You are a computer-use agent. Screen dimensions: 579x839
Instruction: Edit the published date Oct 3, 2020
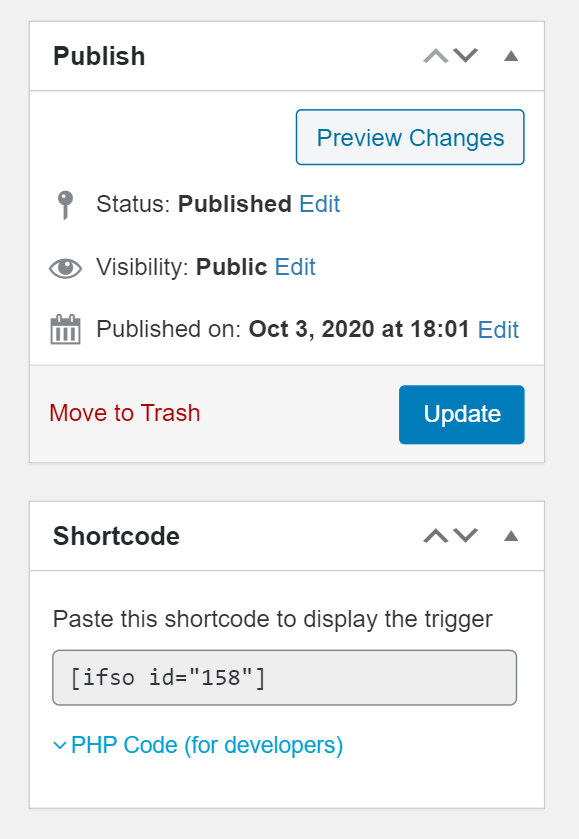(498, 330)
